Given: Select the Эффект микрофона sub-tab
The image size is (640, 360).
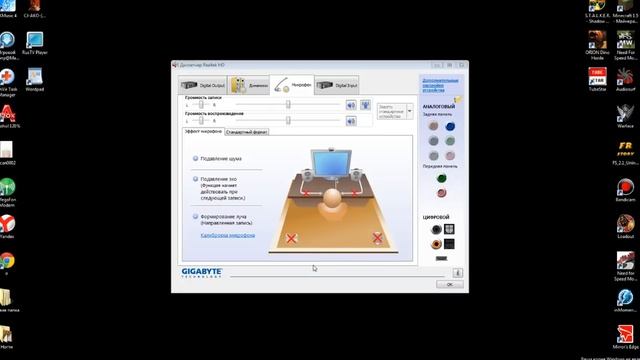Looking at the screenshot, I should click(x=203, y=131).
